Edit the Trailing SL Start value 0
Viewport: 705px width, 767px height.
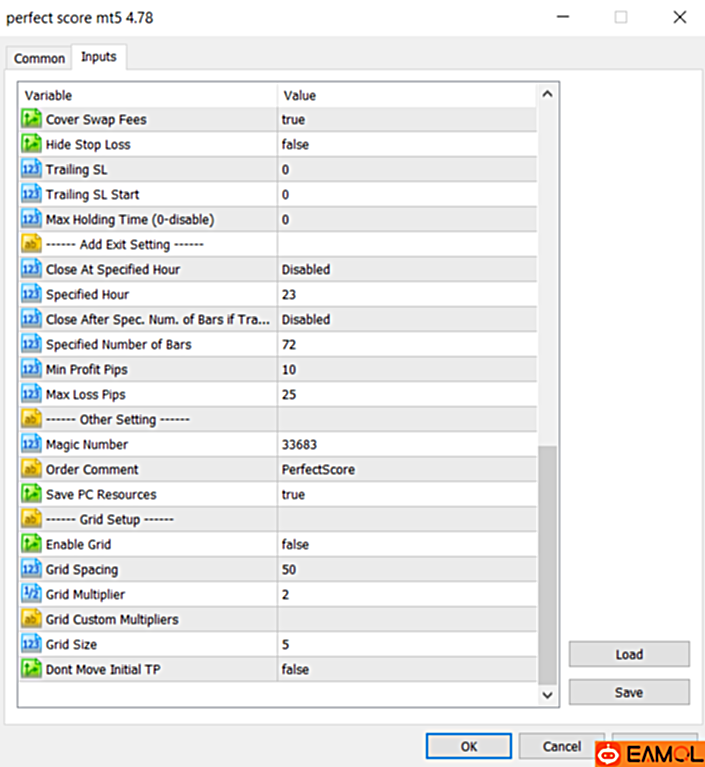407,194
